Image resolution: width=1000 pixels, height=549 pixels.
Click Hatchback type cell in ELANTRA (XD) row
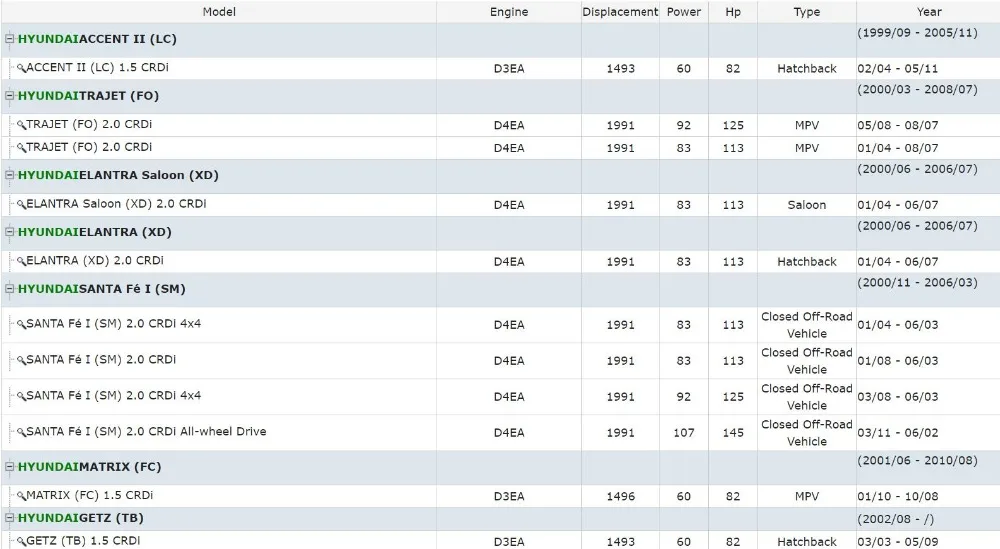coord(807,262)
